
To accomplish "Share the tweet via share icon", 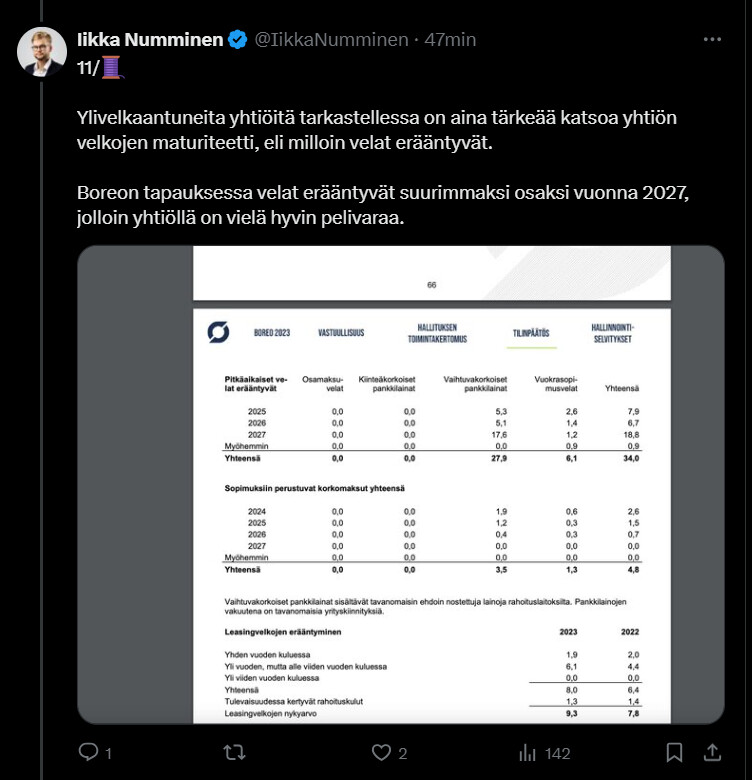I will pos(713,752).
